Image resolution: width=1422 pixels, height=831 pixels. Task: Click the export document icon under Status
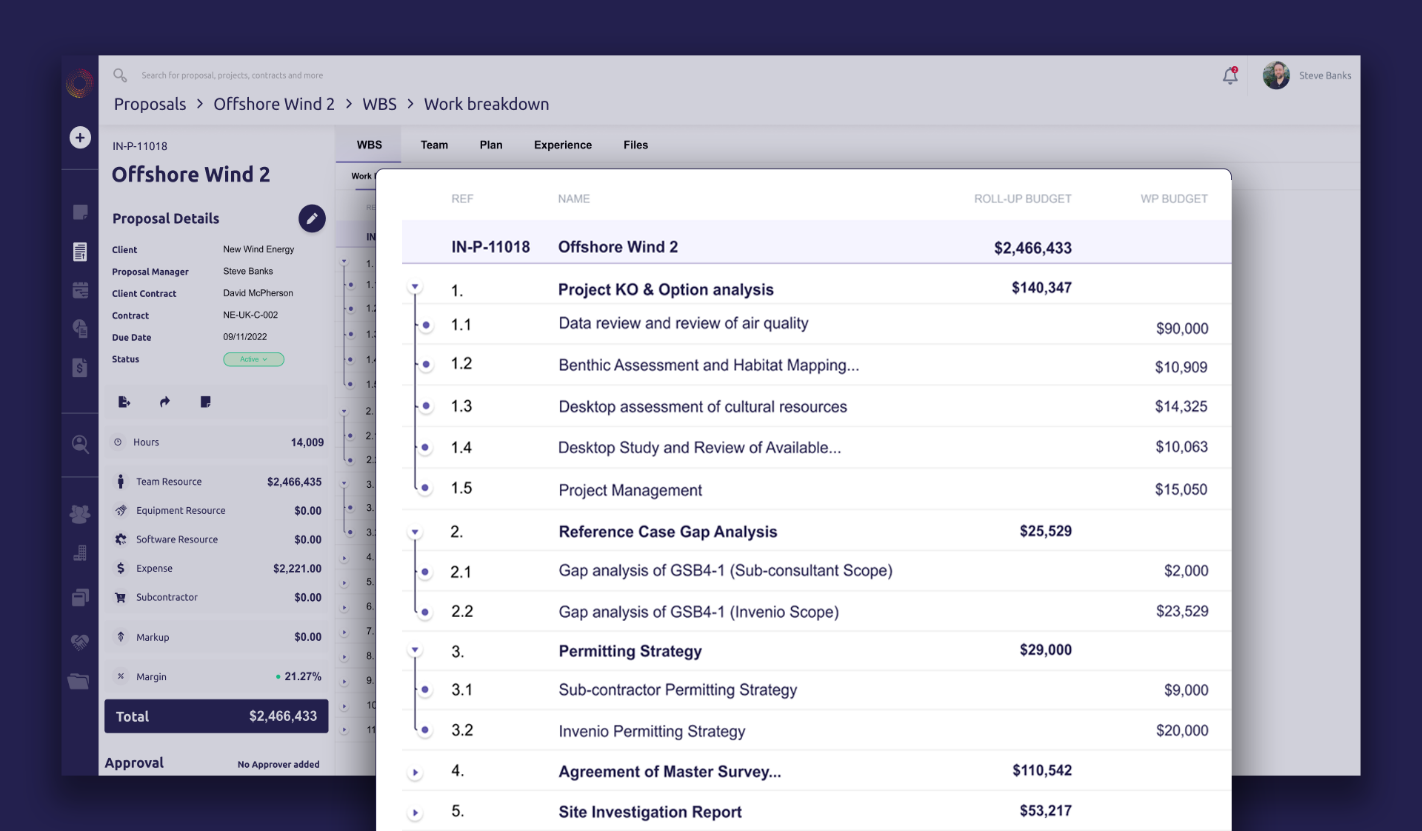click(x=124, y=402)
